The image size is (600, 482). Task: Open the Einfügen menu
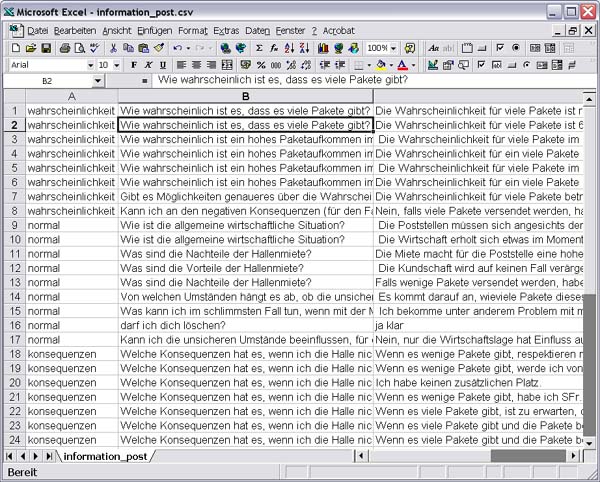pos(154,31)
